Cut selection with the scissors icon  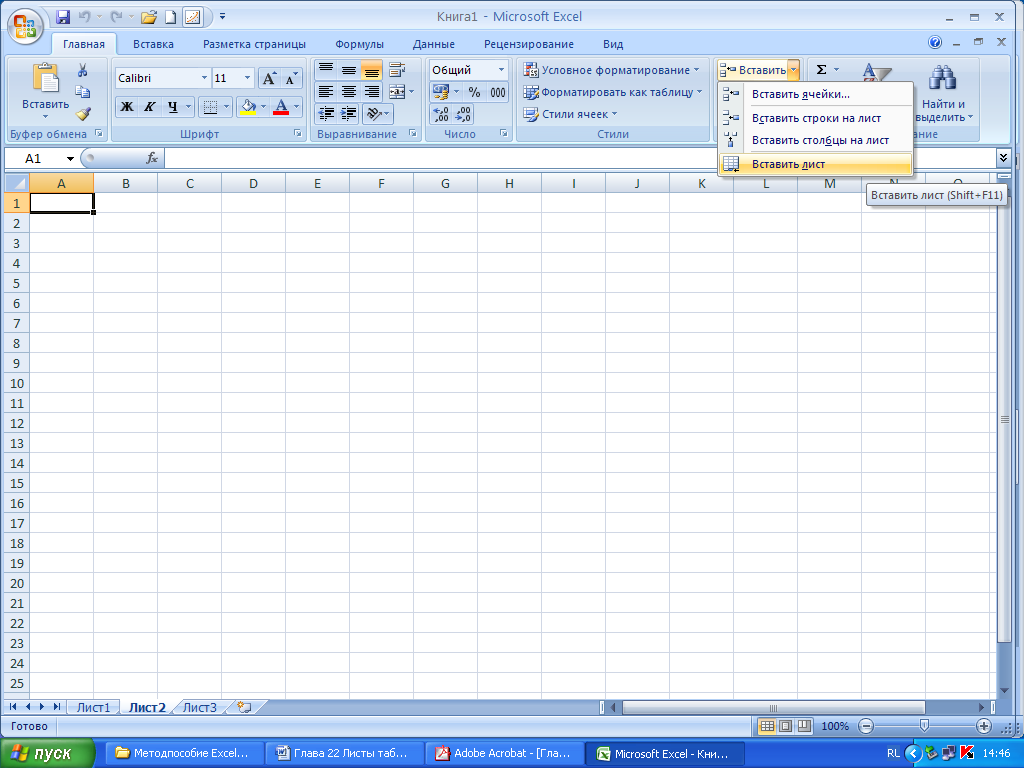point(82,70)
